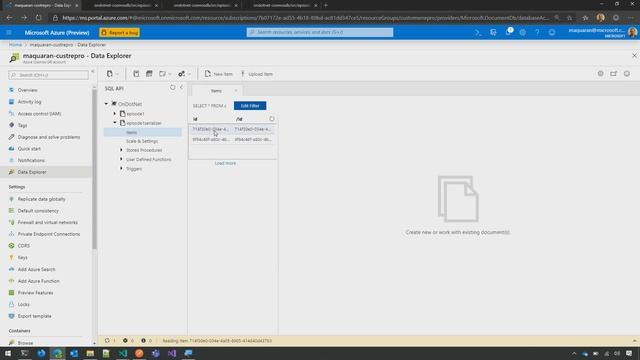This screenshot has height=360, width=640.
Task: Expand the episode1 container
Action: click(115, 113)
